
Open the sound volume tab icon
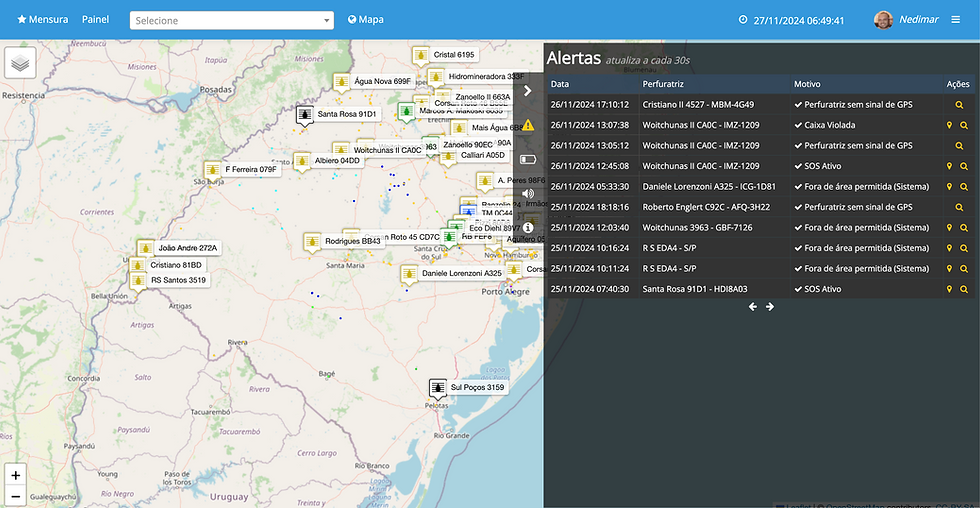coord(528,194)
